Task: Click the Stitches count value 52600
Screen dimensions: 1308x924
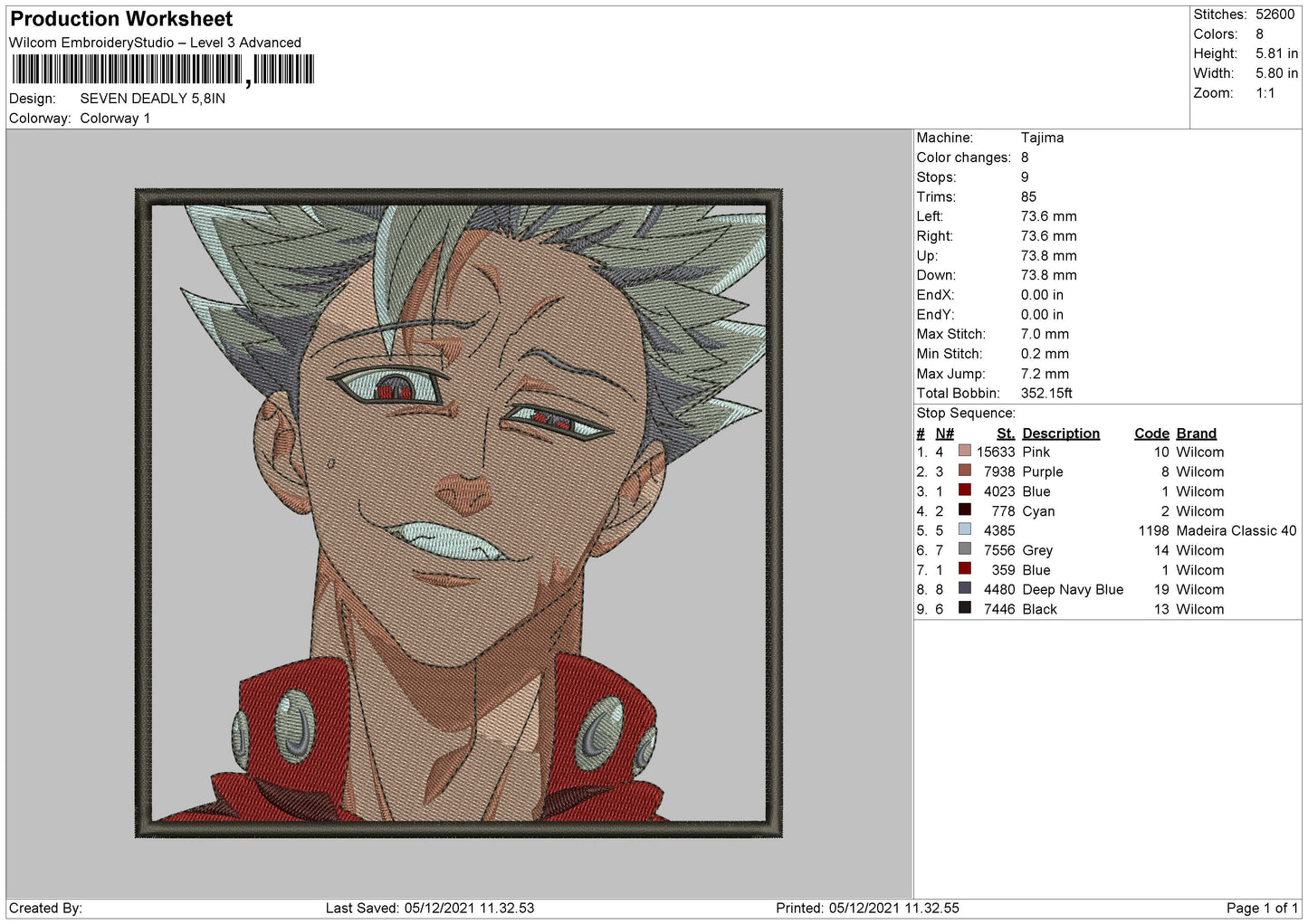Action: [1275, 14]
